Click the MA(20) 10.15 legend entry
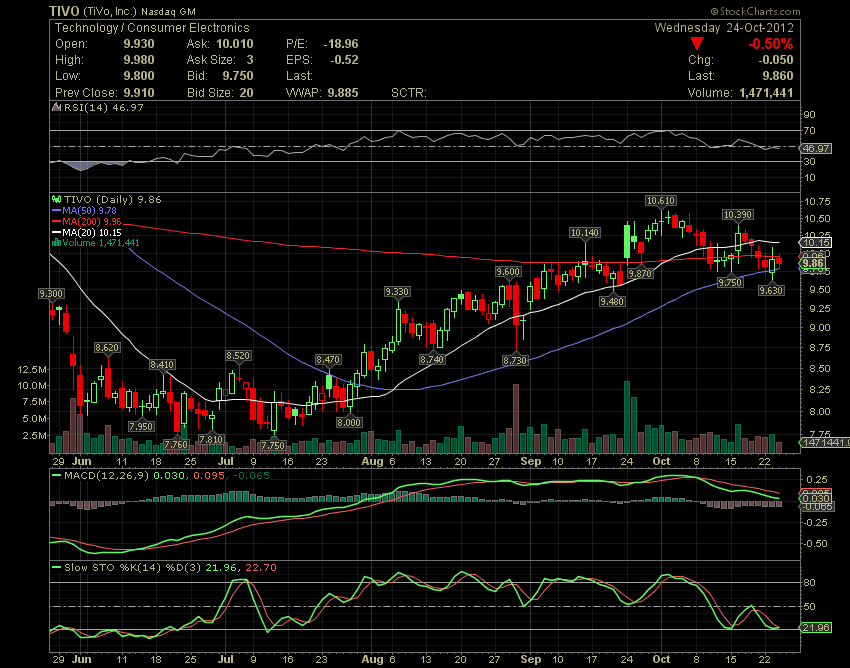The image size is (850, 668). (x=87, y=233)
